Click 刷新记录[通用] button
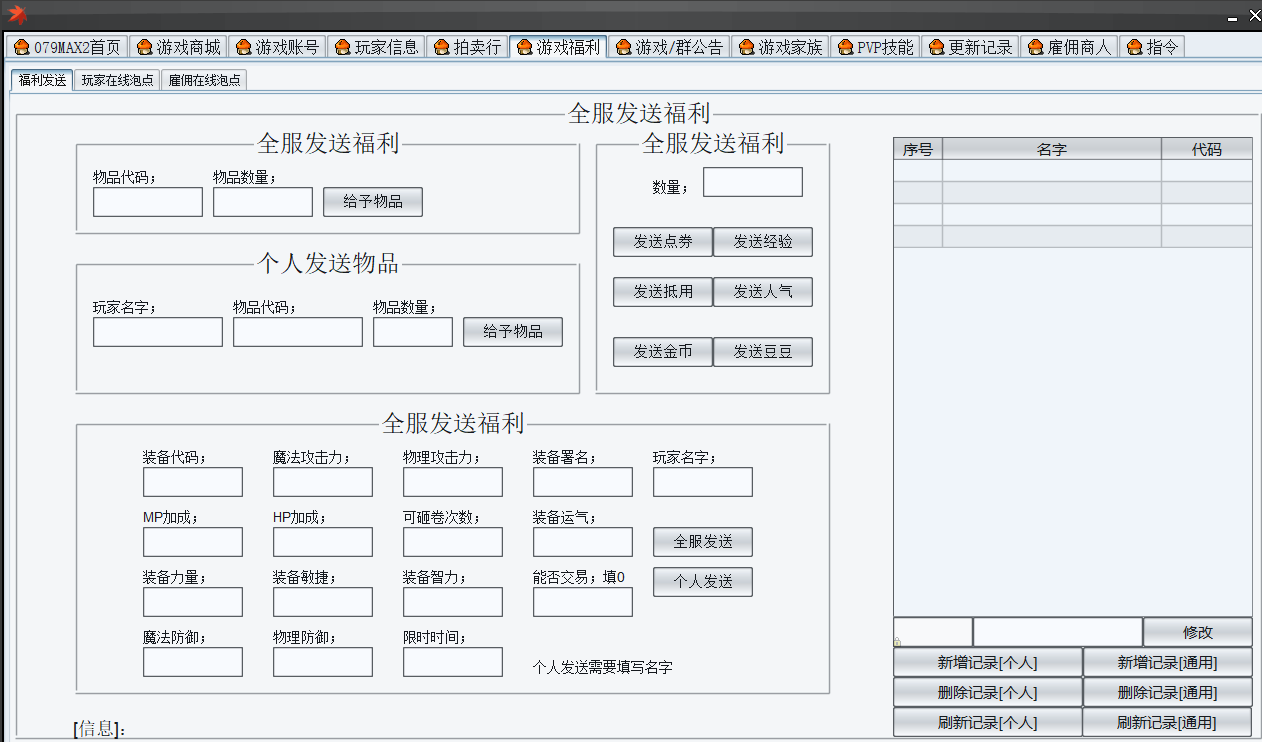The height and width of the screenshot is (742, 1262). click(x=1167, y=722)
